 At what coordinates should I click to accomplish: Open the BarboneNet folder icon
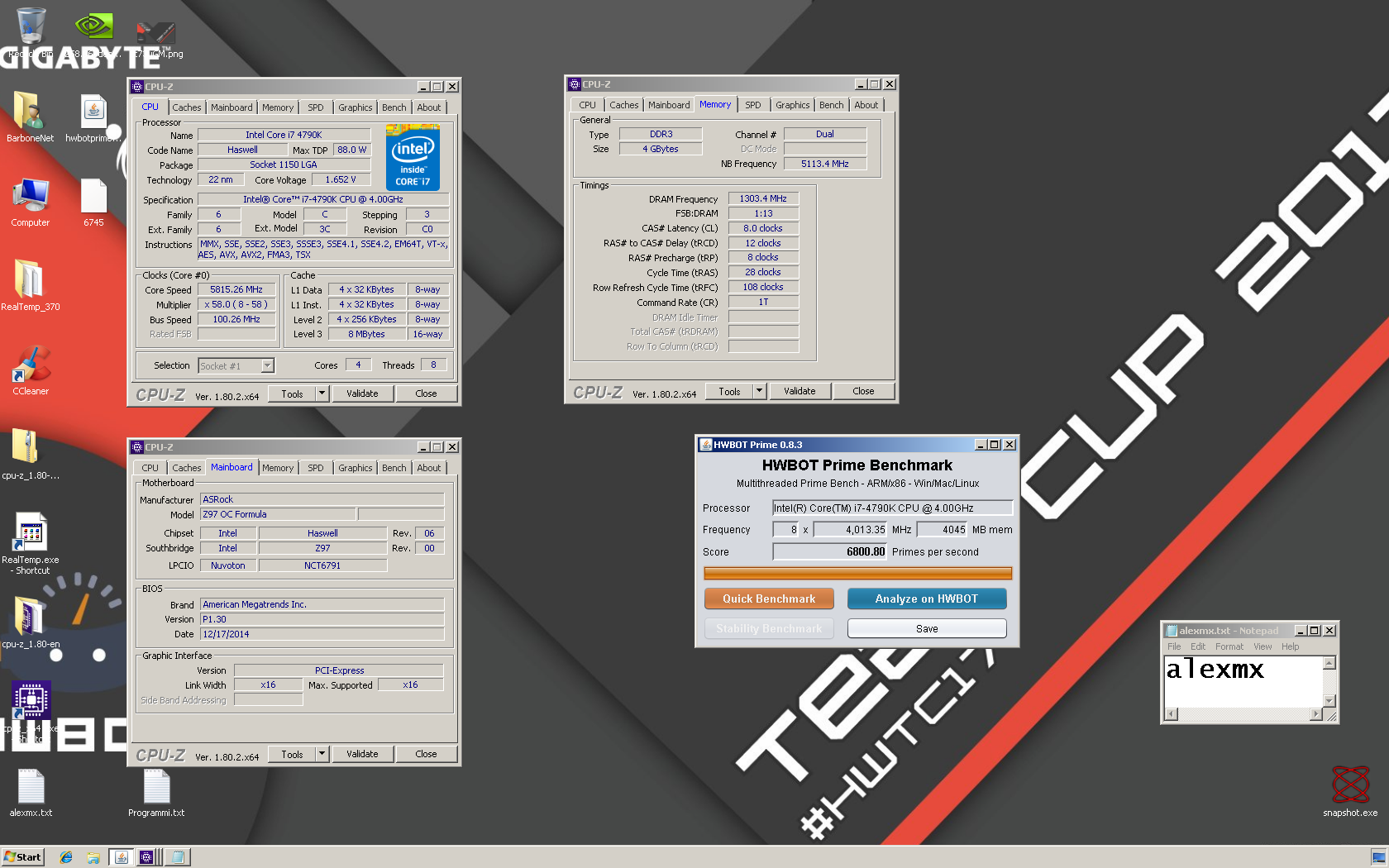(x=30, y=112)
